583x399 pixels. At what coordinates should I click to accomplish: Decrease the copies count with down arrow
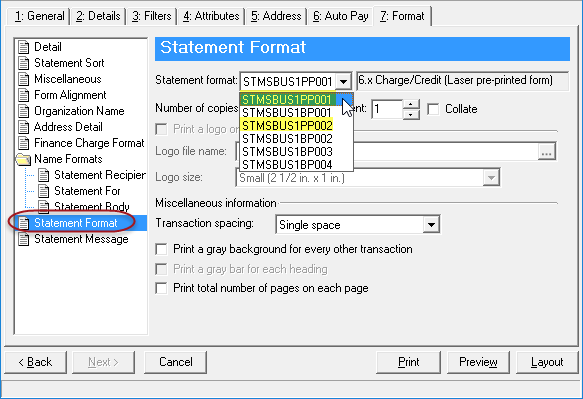click(x=411, y=114)
